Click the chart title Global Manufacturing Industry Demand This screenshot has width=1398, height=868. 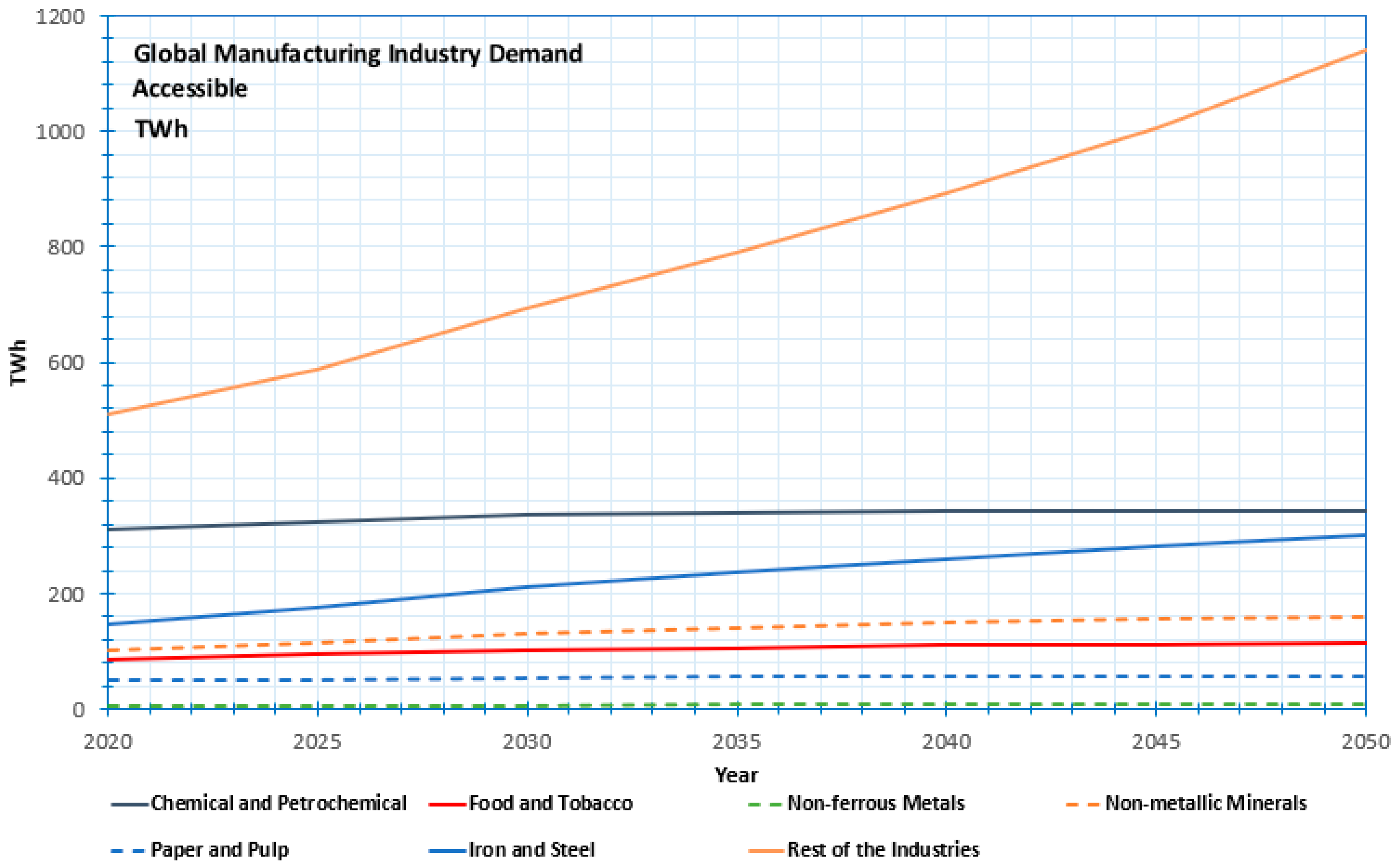coord(358,54)
